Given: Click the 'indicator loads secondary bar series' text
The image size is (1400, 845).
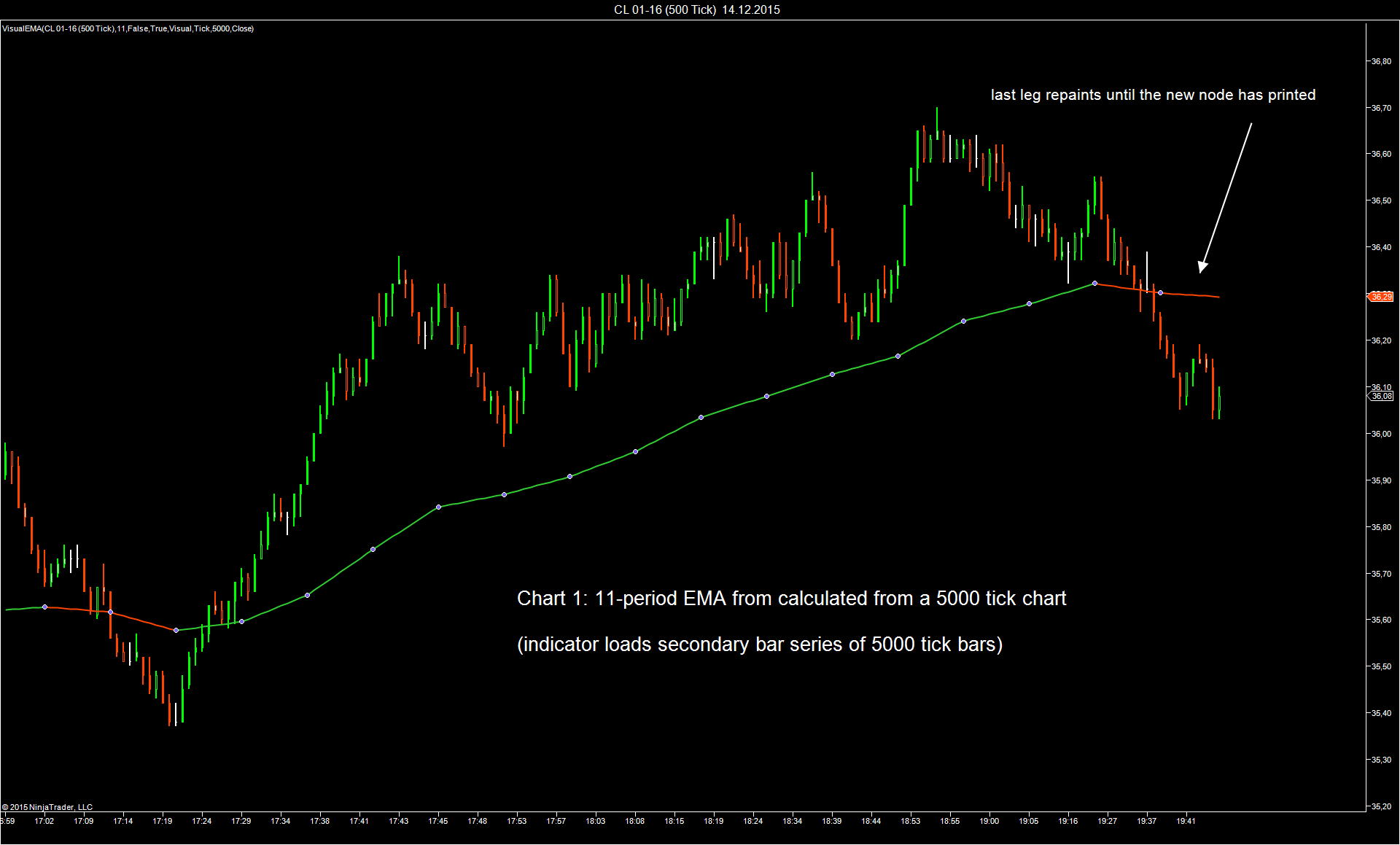Looking at the screenshot, I should point(760,645).
